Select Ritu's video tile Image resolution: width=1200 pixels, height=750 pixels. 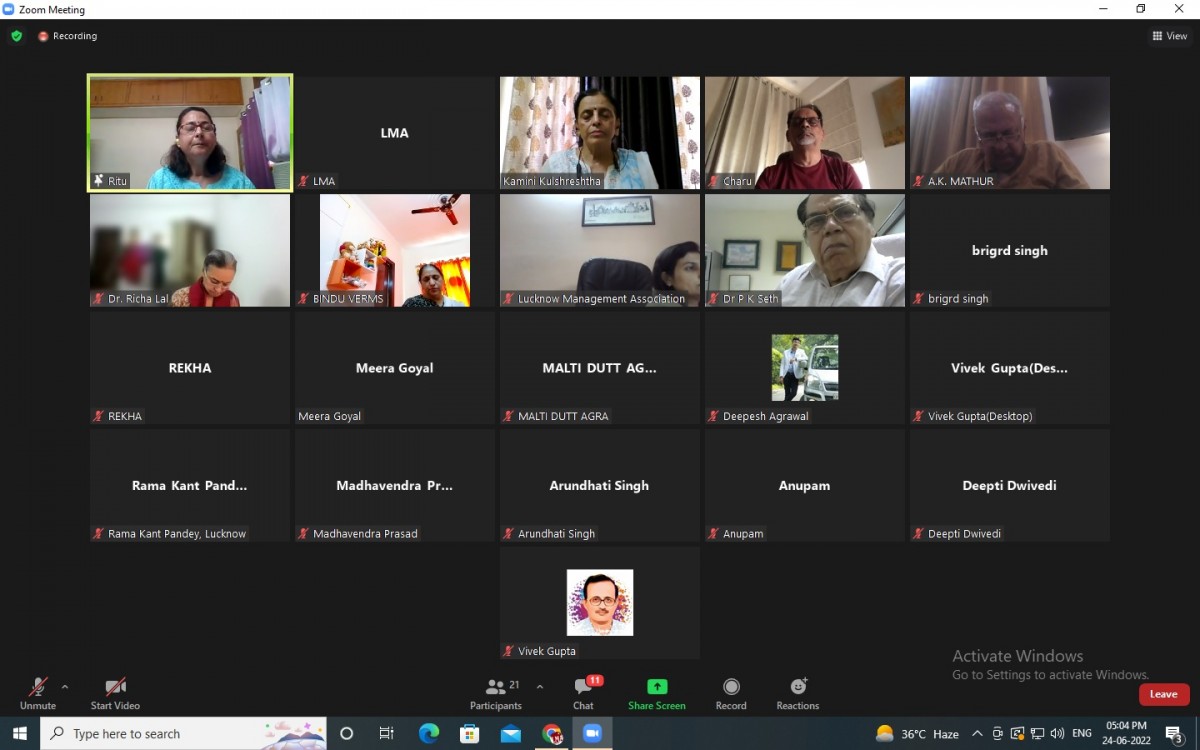(190, 133)
